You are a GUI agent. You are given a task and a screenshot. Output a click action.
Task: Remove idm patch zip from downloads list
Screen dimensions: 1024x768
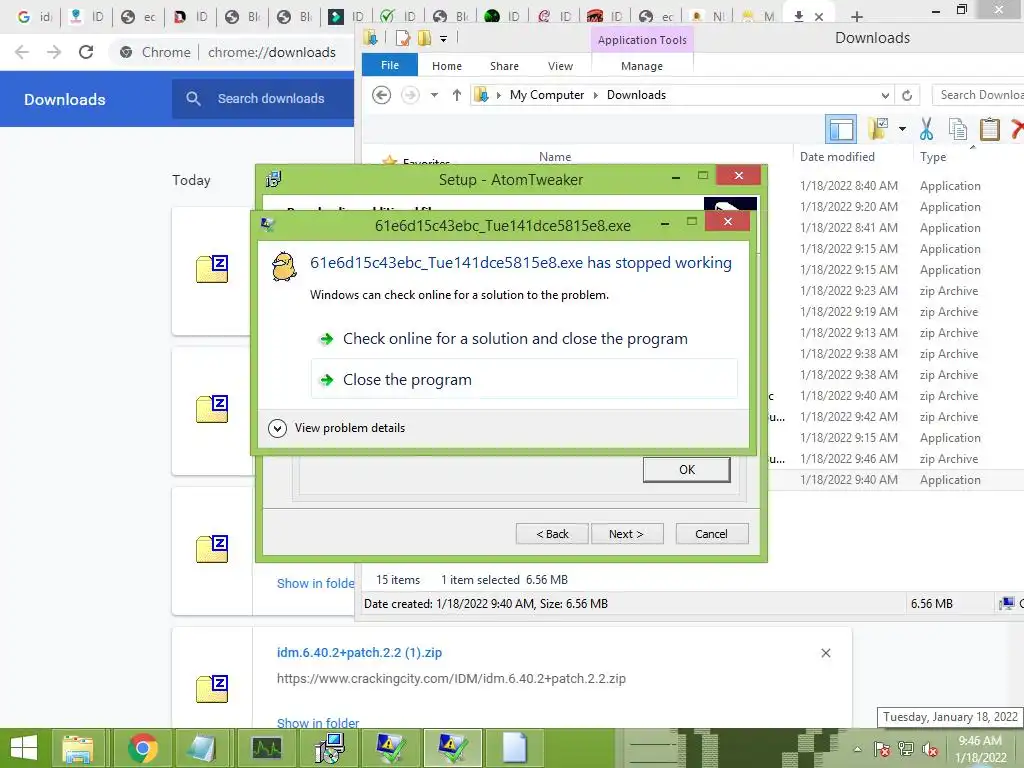pos(825,653)
